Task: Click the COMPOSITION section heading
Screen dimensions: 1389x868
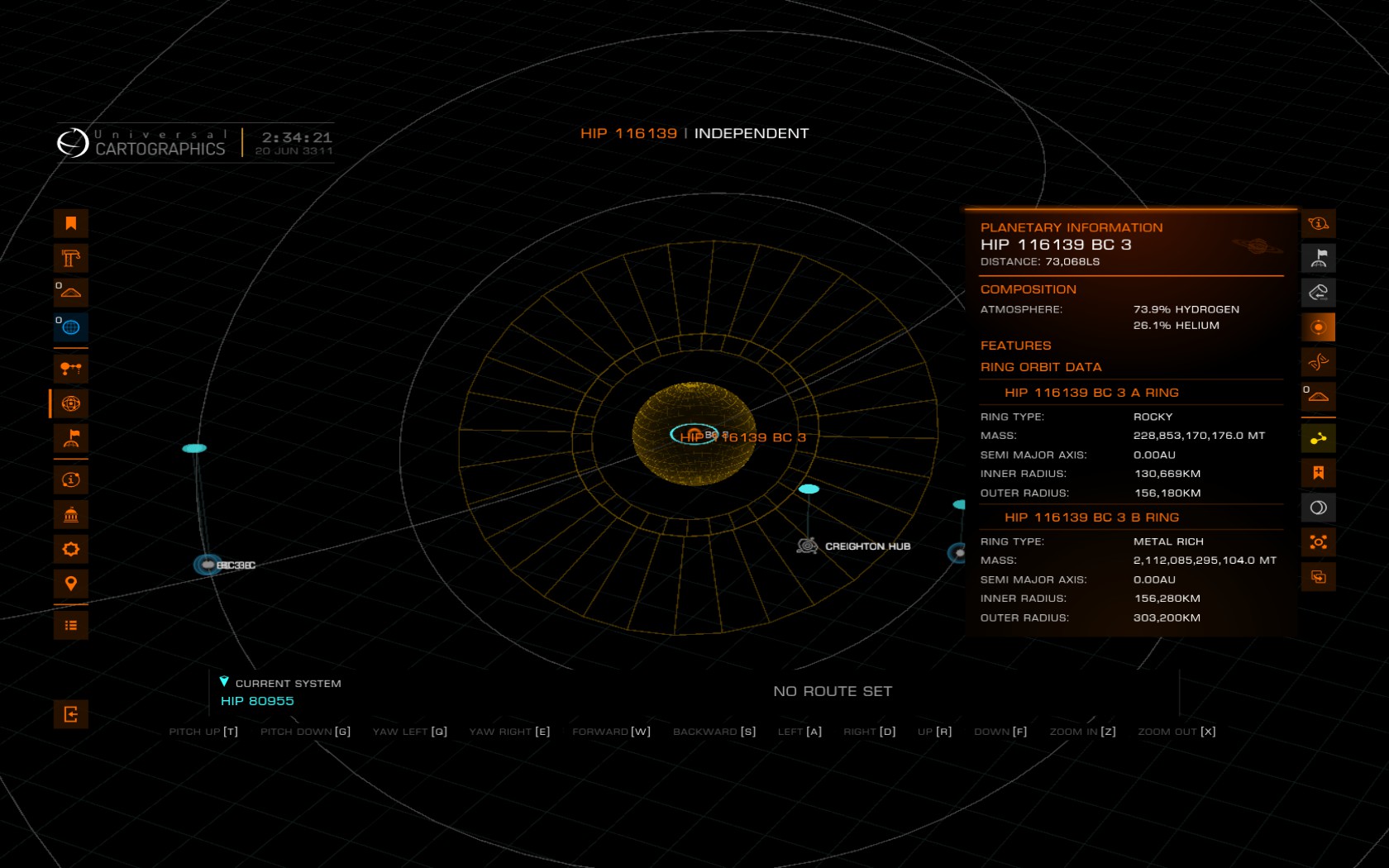Action: (x=1029, y=289)
